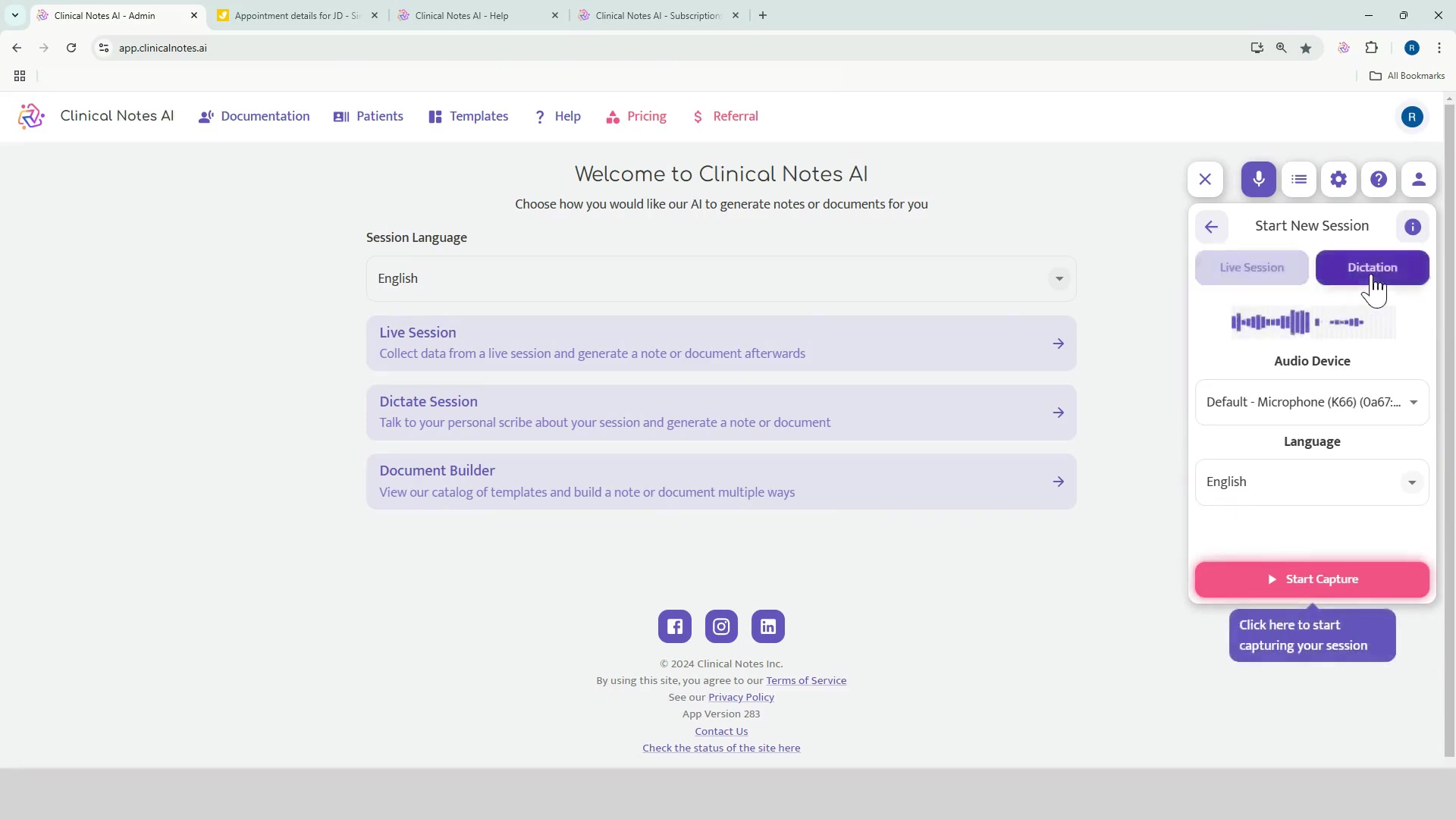Viewport: 1456px width, 819px height.
Task: Switch to Live Session mode in panel
Action: pos(1252,268)
